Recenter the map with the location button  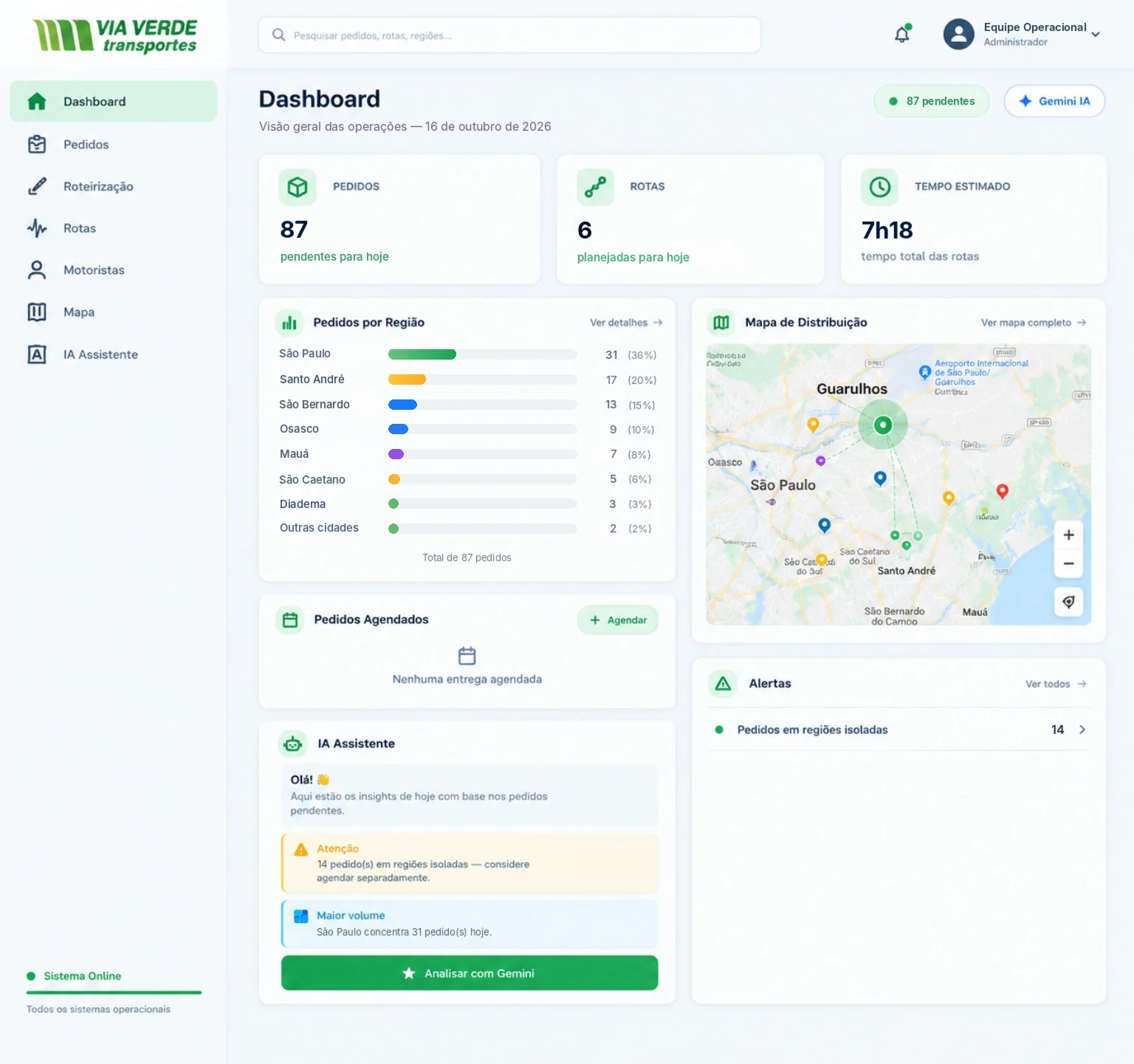pos(1068,602)
